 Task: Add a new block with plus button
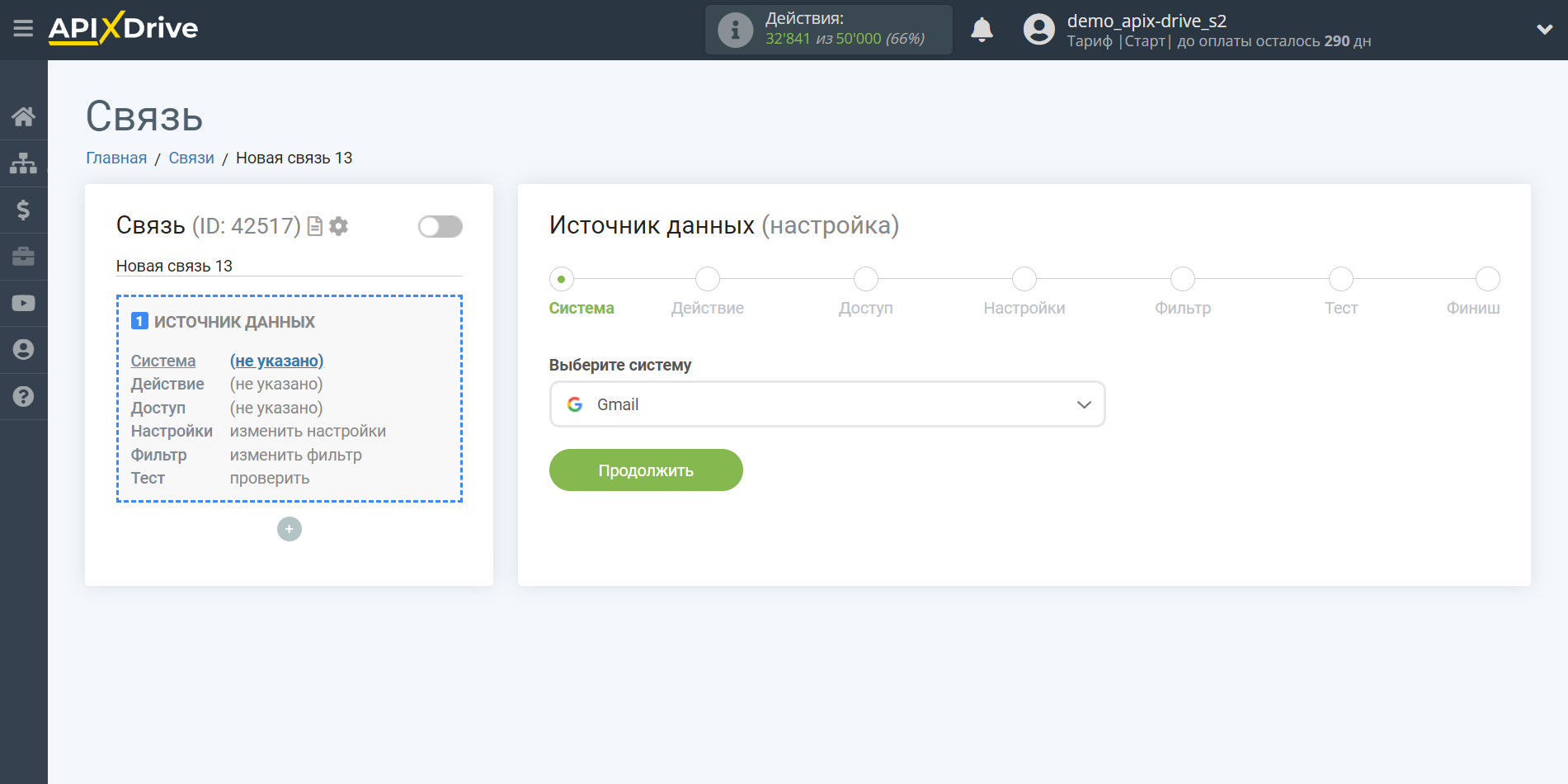click(290, 529)
